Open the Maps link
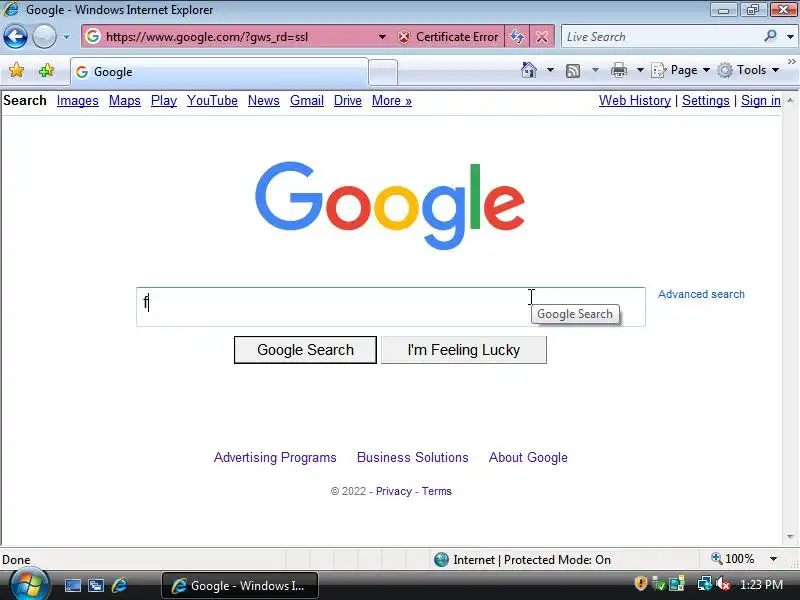Viewport: 800px width, 600px height. (124, 101)
